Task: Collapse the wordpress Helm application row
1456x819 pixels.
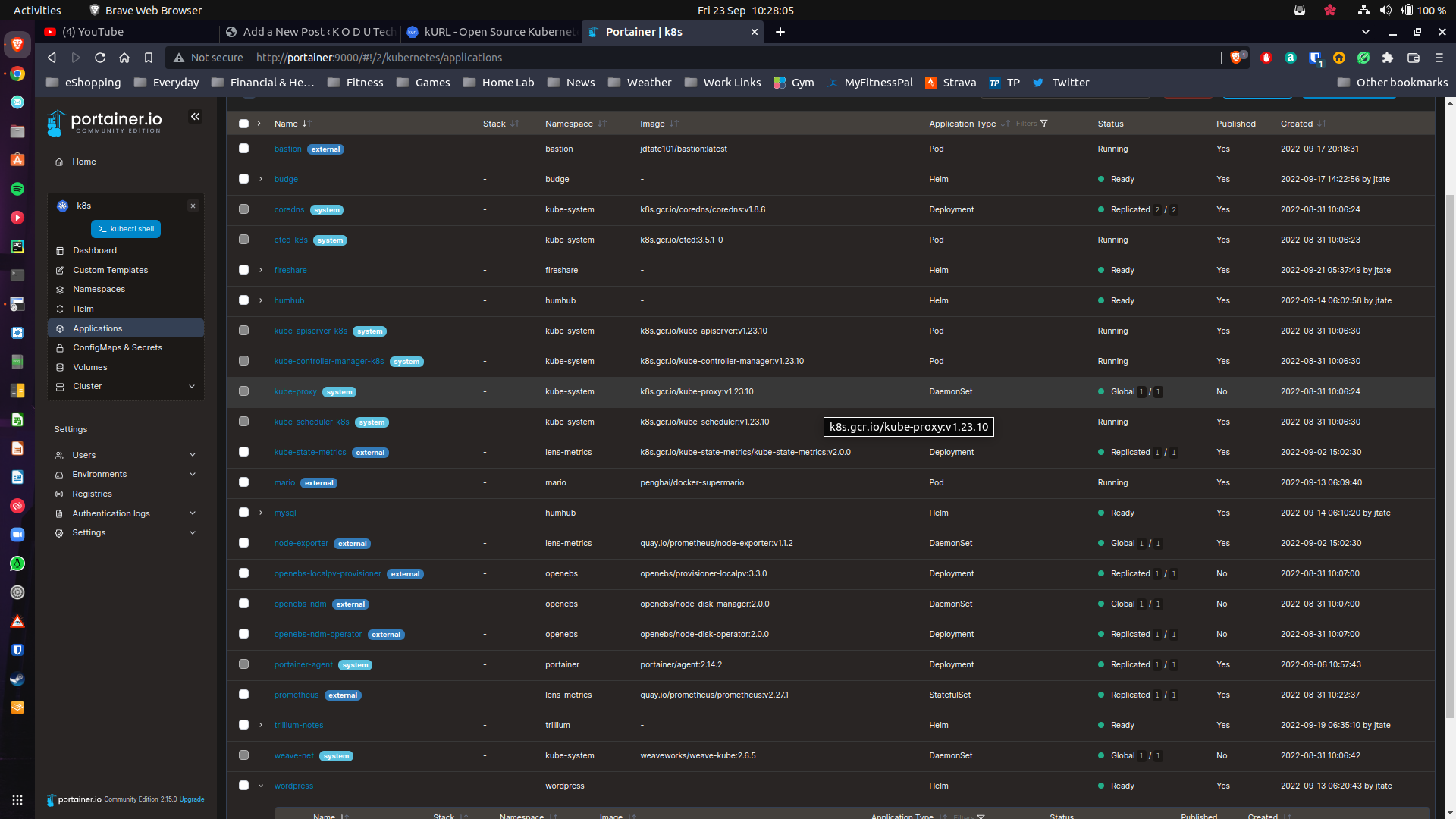Action: 261,786
